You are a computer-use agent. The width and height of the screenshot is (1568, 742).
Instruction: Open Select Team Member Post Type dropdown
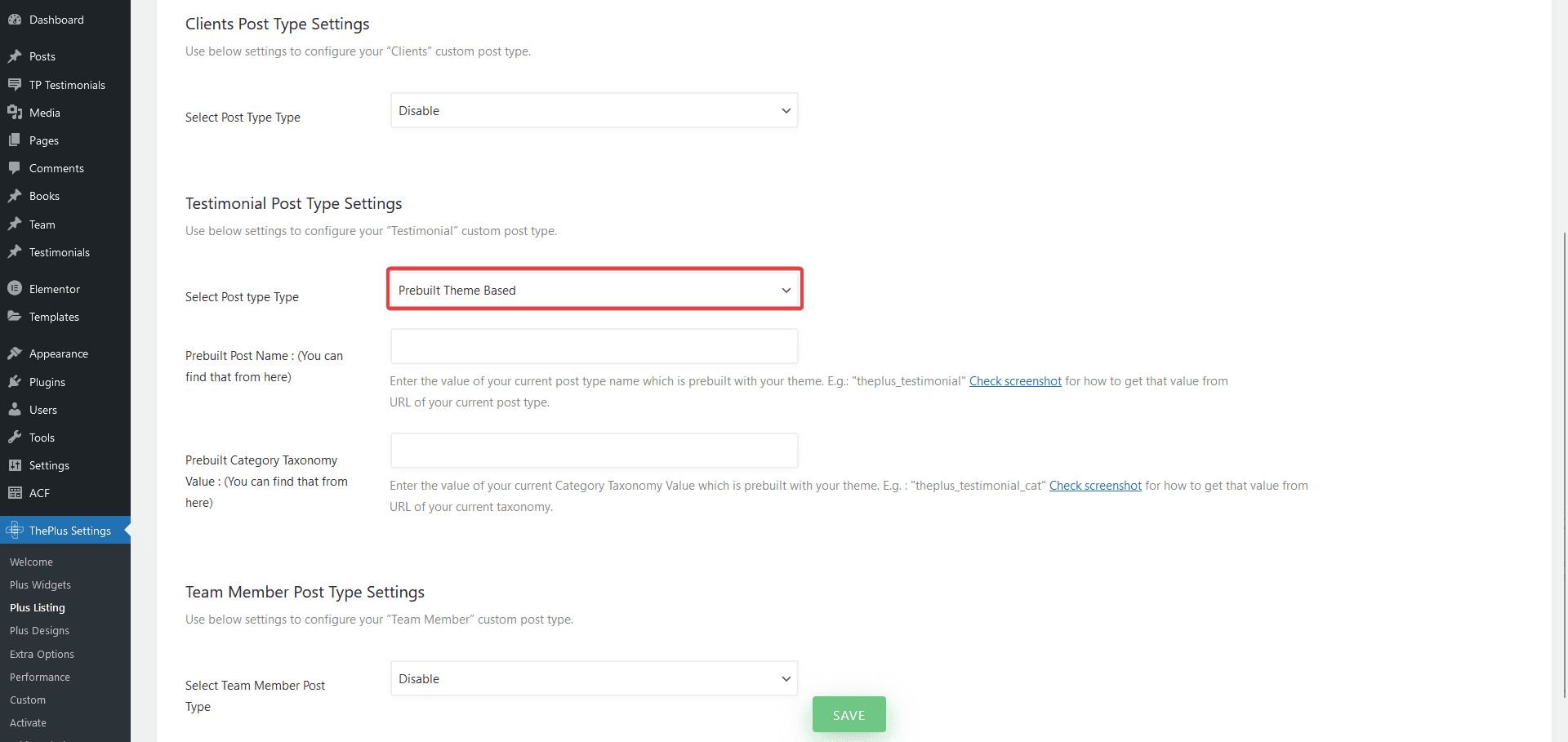(x=595, y=679)
